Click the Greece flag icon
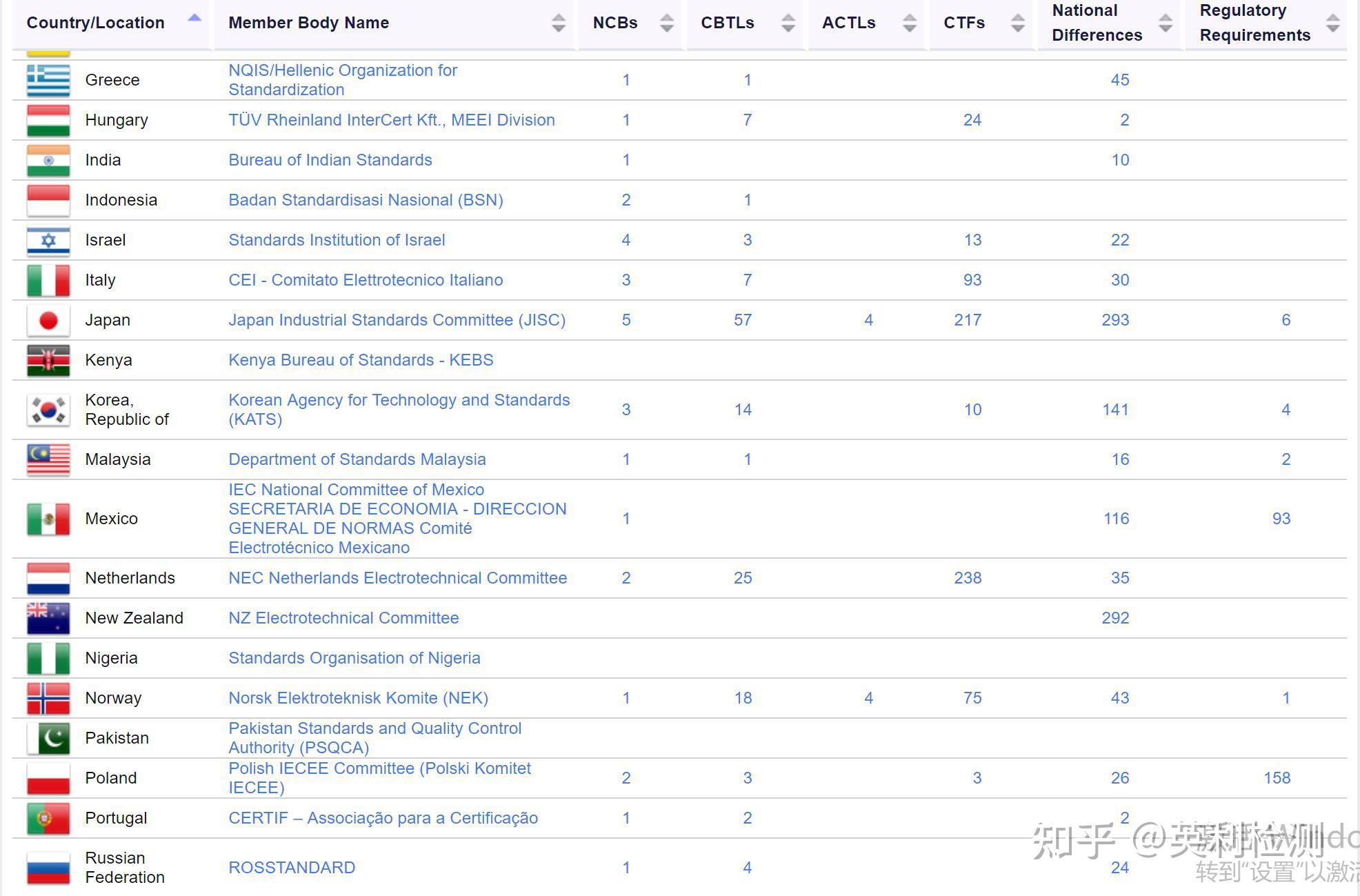1360x896 pixels. pos(48,80)
